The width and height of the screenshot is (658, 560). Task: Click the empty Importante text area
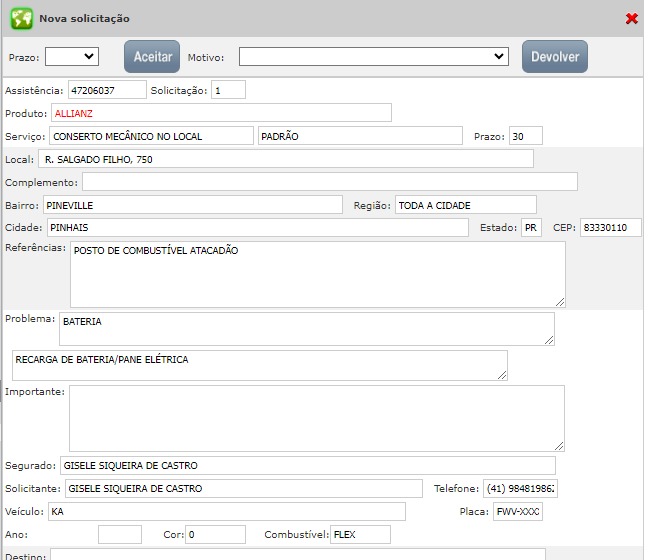(316, 418)
